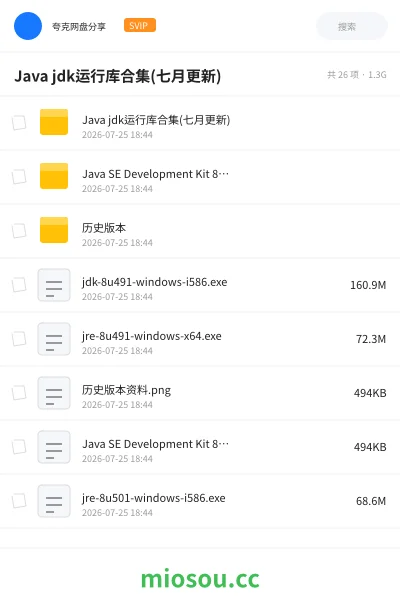Screen dimensions: 400x600
Task: Click the 历史版本 folder icon
Action: [x=54, y=230]
